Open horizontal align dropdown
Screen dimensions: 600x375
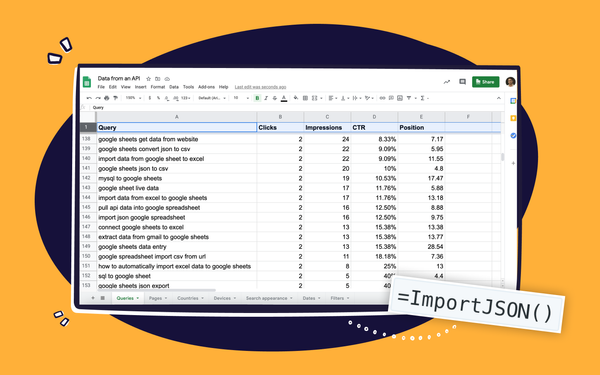coord(333,98)
